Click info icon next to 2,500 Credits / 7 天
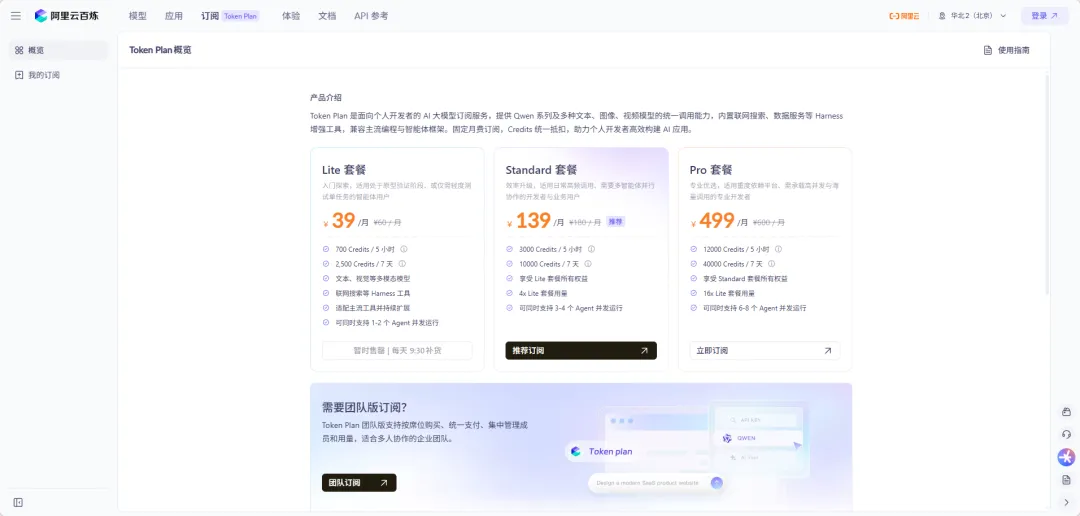The height and width of the screenshot is (516, 1080). coord(402,264)
